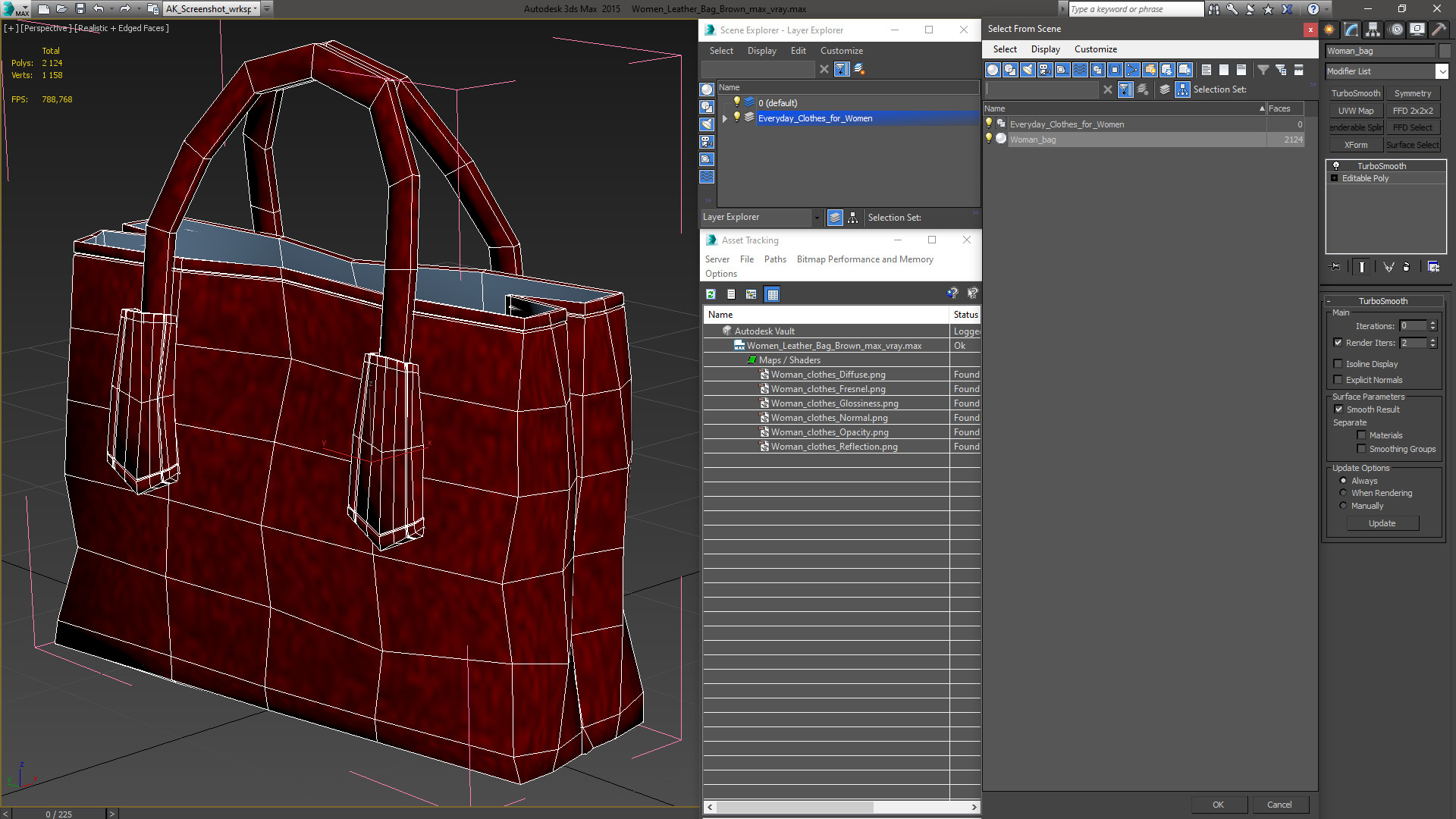
Task: Open the Modifier List dropdown
Action: tap(1442, 71)
